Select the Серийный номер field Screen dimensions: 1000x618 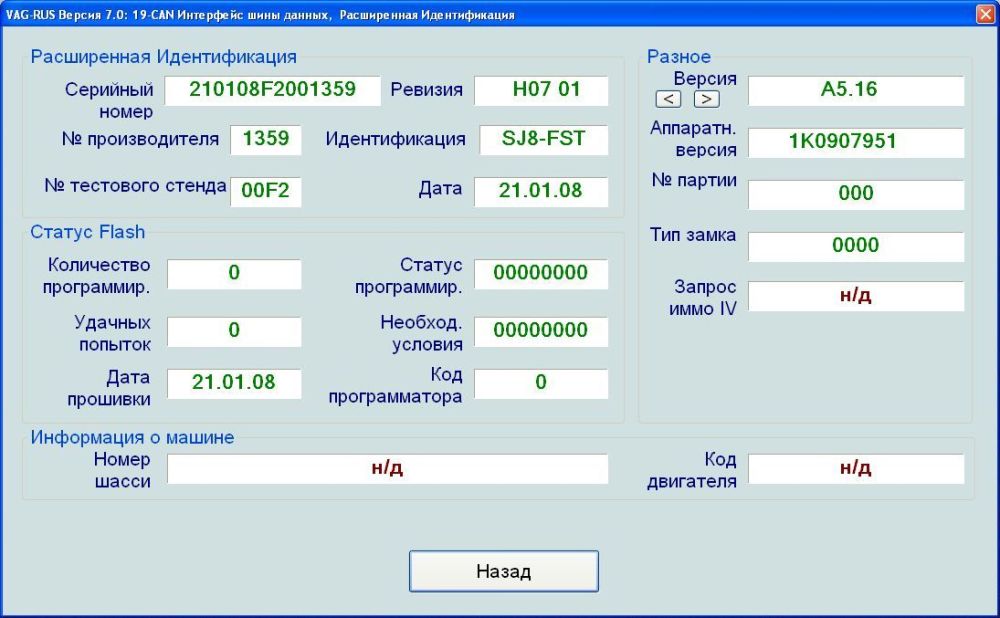[272, 90]
